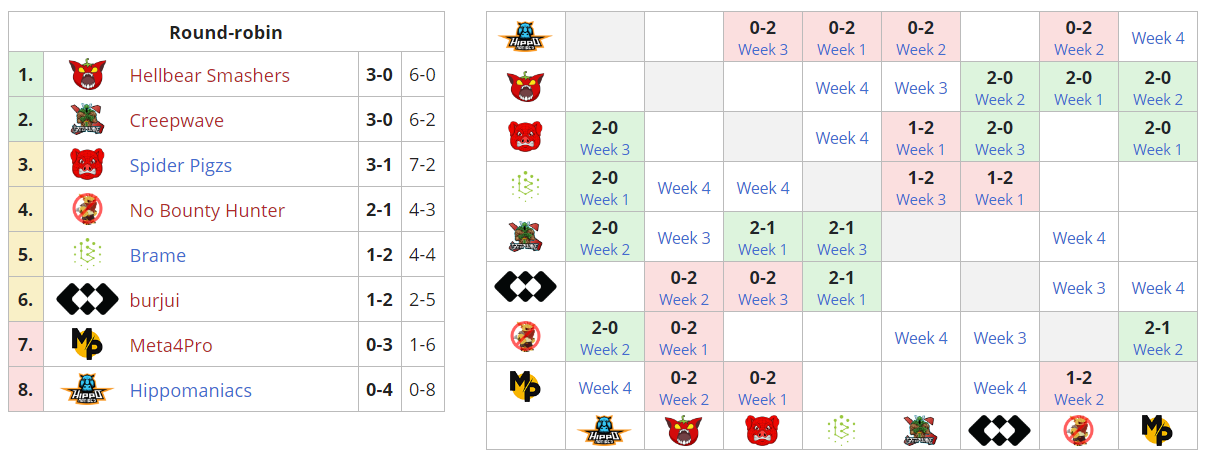Open the Hellbear Smashers team name link
1207x457 pixels.
[209, 76]
